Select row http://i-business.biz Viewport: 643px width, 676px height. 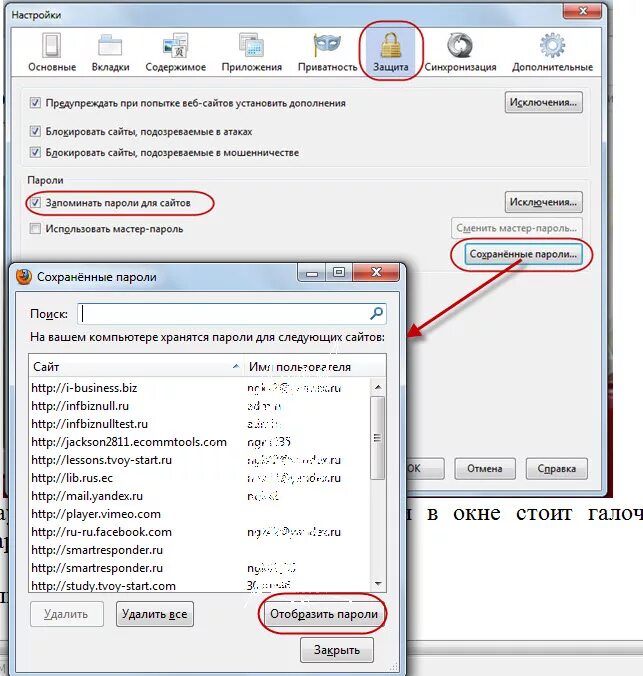click(x=200, y=388)
